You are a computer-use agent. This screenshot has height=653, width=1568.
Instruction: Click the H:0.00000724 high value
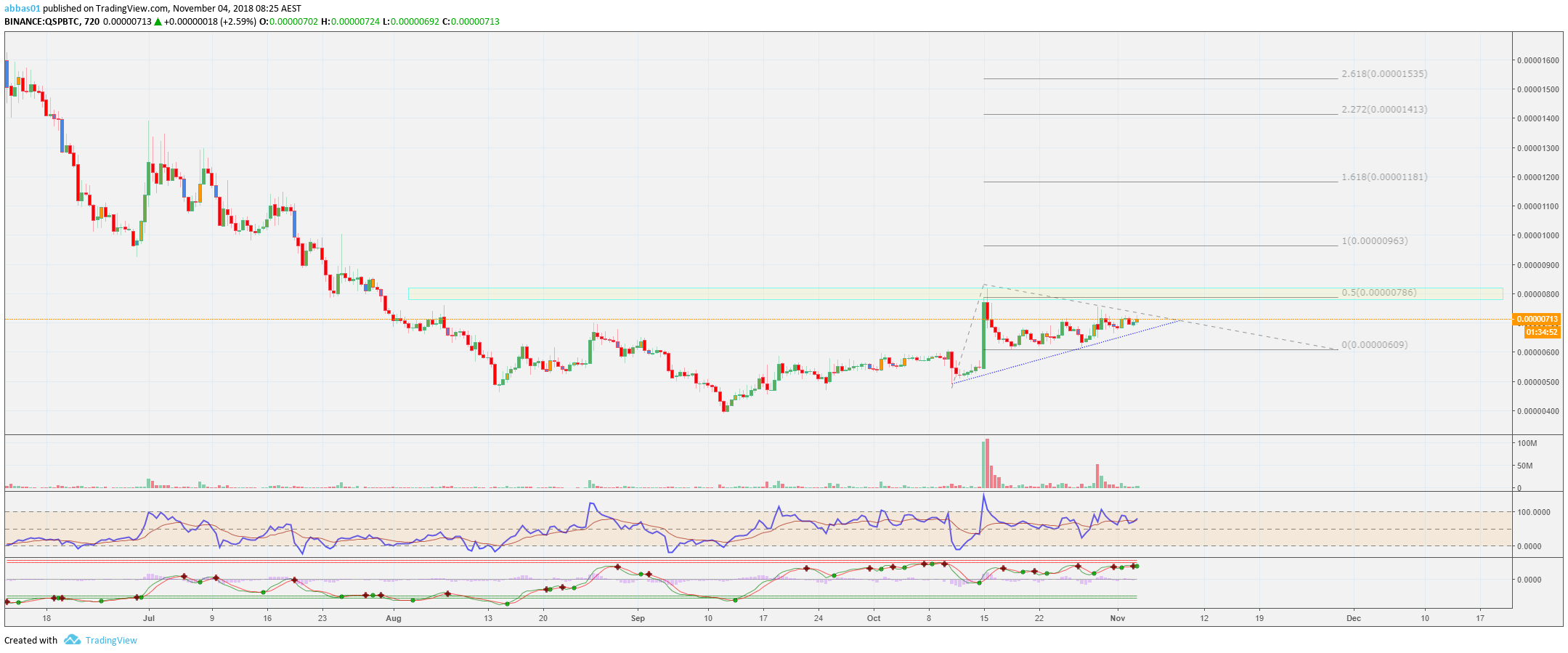(350, 22)
